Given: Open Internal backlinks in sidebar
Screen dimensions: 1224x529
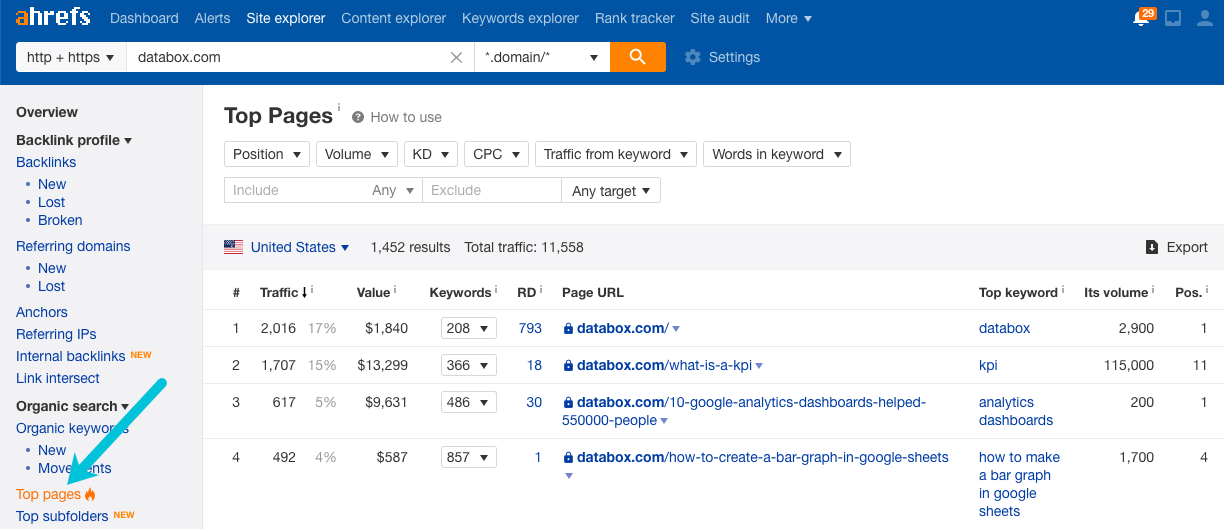Looking at the screenshot, I should [x=71, y=356].
